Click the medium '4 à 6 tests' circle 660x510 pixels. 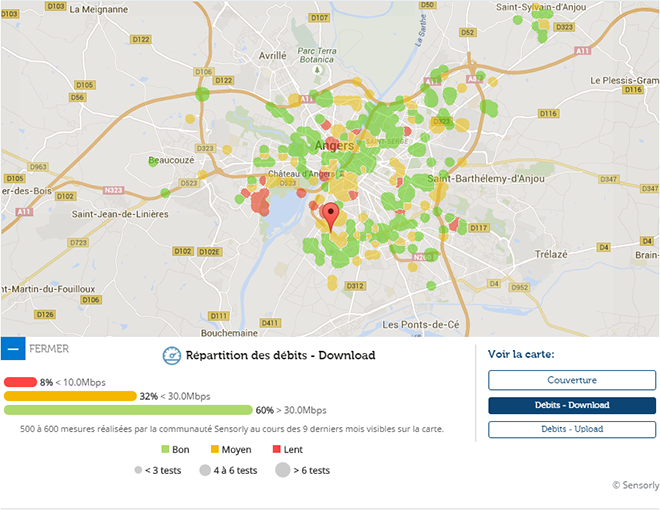(x=203, y=470)
